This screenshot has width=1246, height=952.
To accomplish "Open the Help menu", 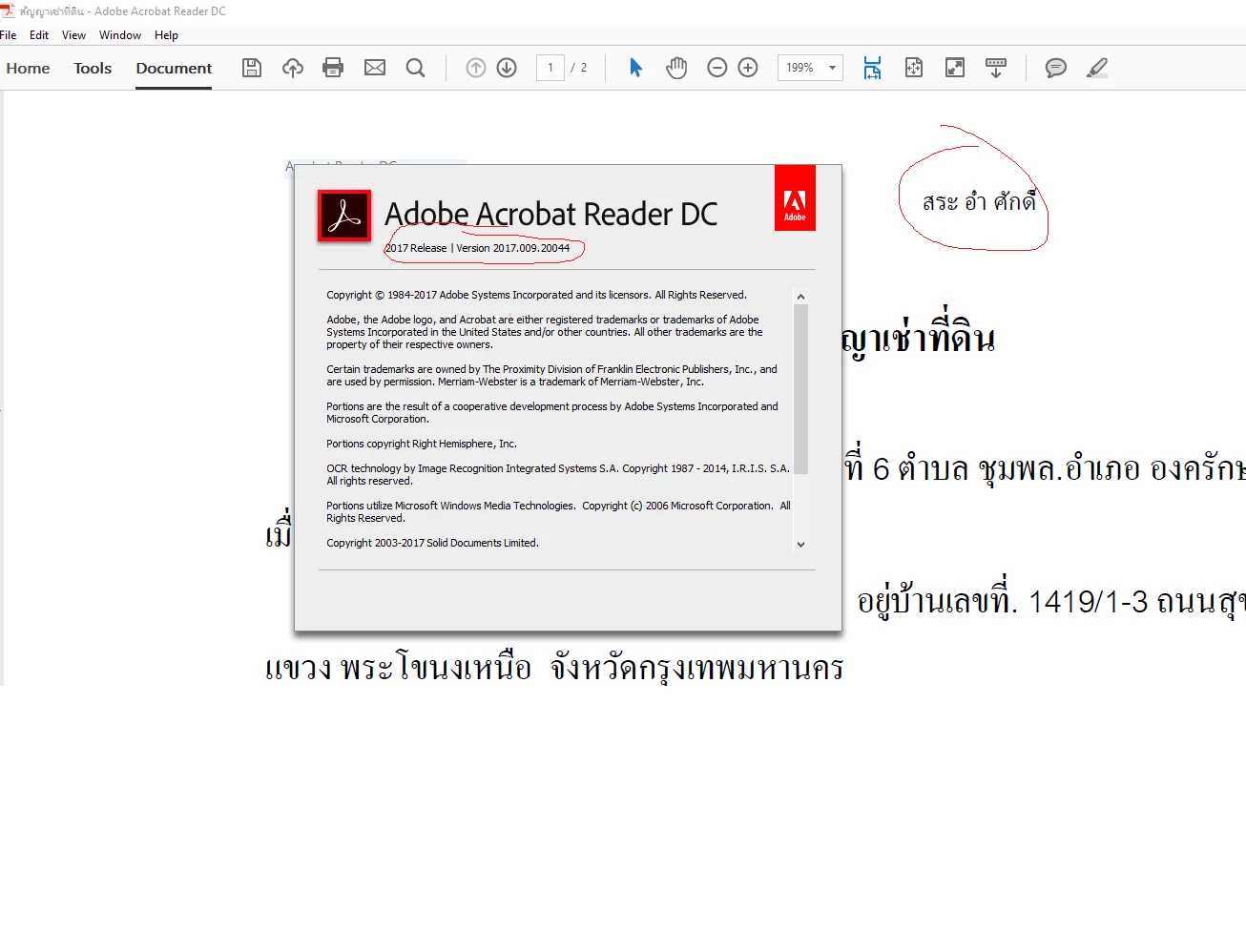I will [166, 35].
